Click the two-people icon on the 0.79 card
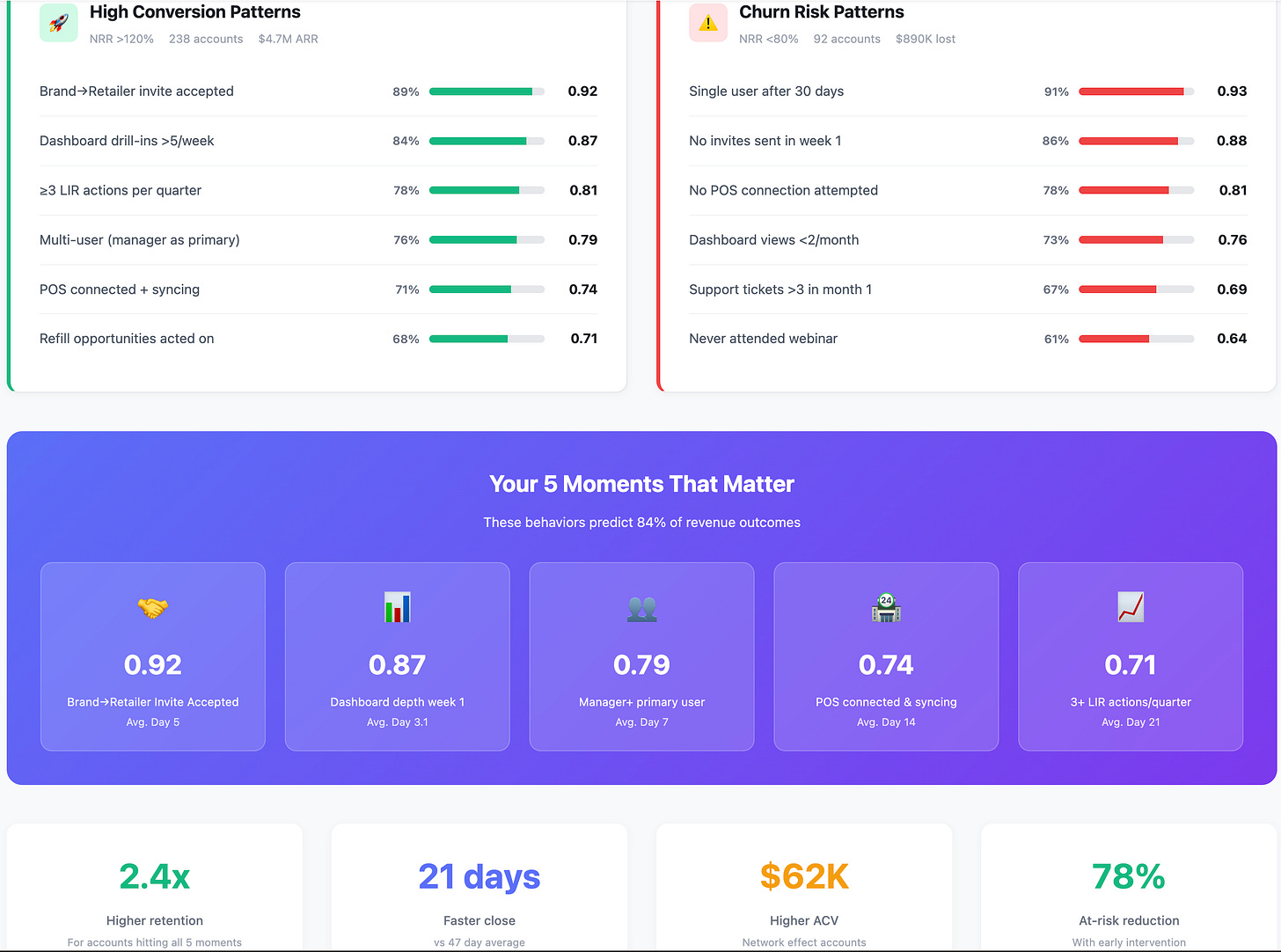 642,609
